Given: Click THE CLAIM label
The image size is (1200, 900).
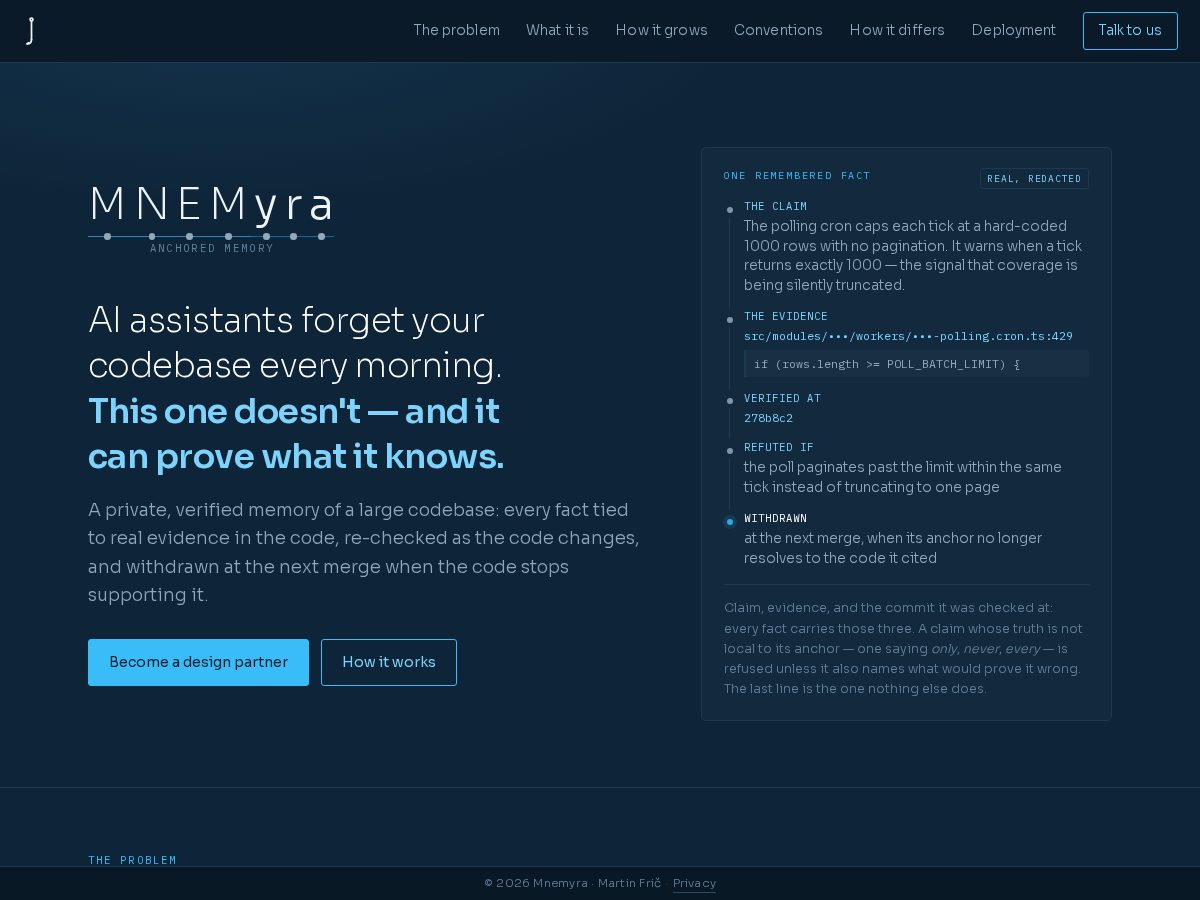Looking at the screenshot, I should (x=775, y=207).
